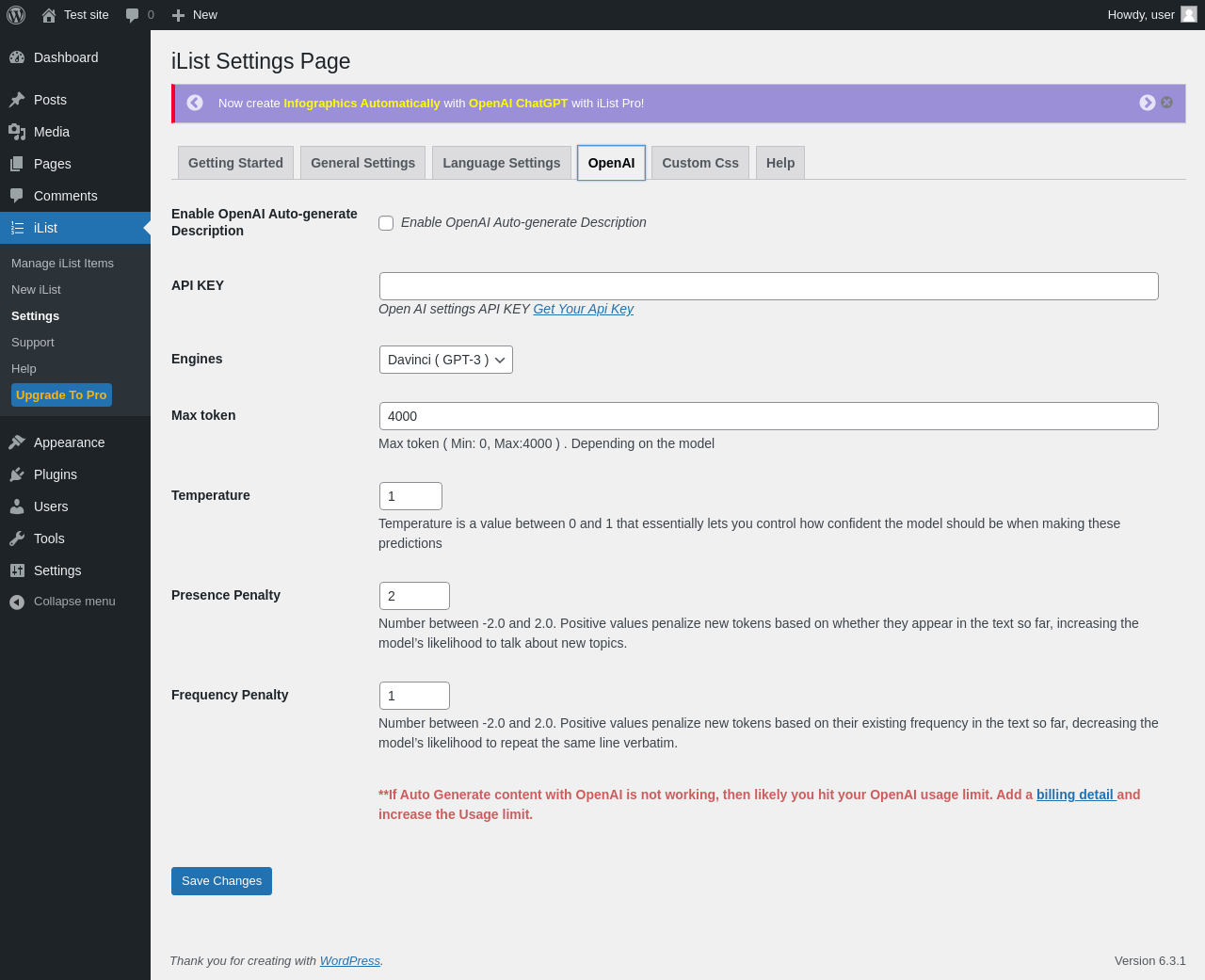Click the Collapse menu arrow icon

click(x=17, y=602)
